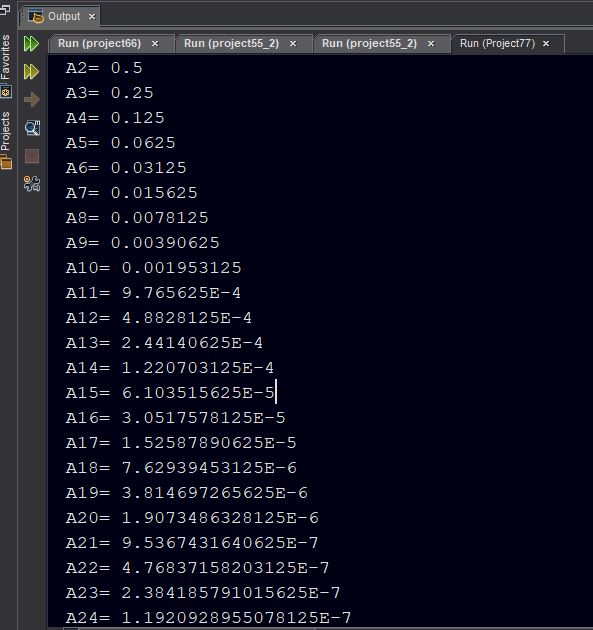Close the Run (Project77) tab
Screen dimensions: 593x630
point(546,44)
